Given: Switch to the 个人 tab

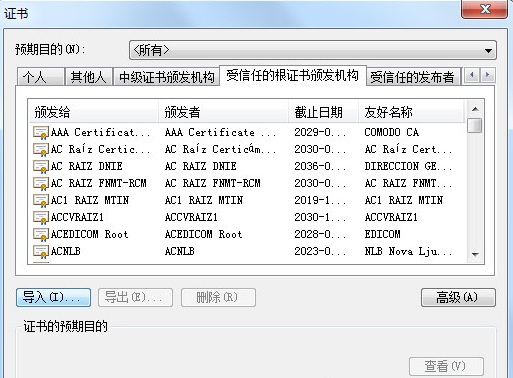Looking at the screenshot, I should pyautogui.click(x=41, y=77).
